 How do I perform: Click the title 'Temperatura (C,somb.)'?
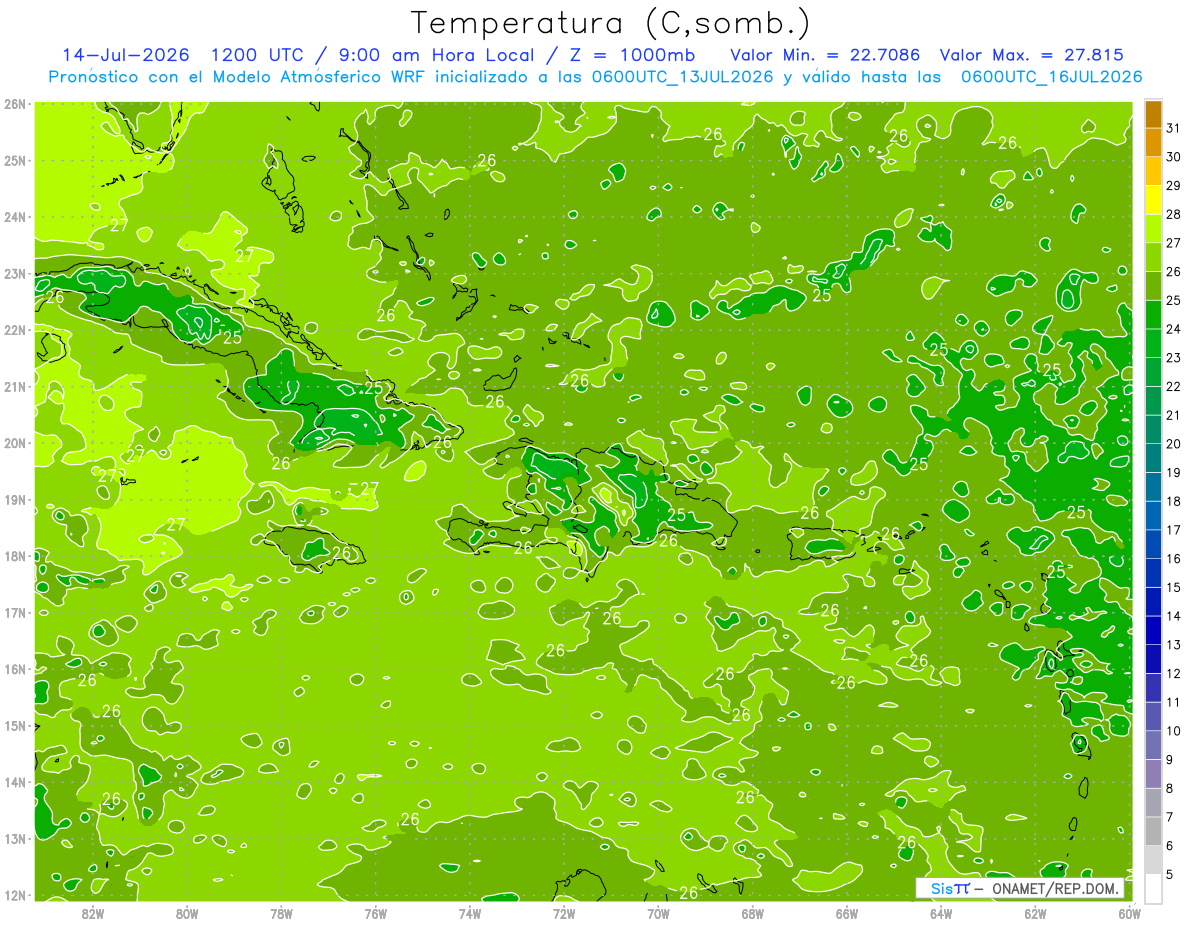611,23
